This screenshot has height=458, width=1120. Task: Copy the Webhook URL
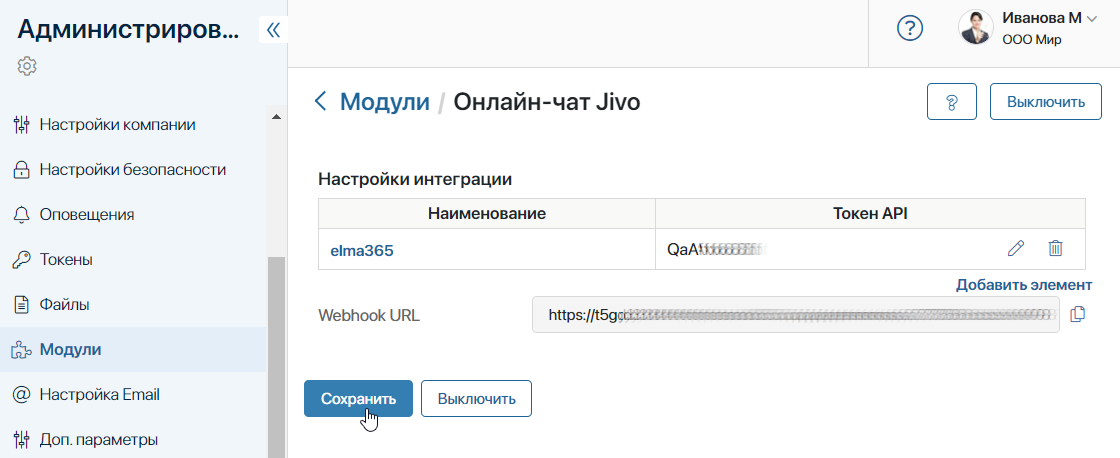coord(1078,314)
